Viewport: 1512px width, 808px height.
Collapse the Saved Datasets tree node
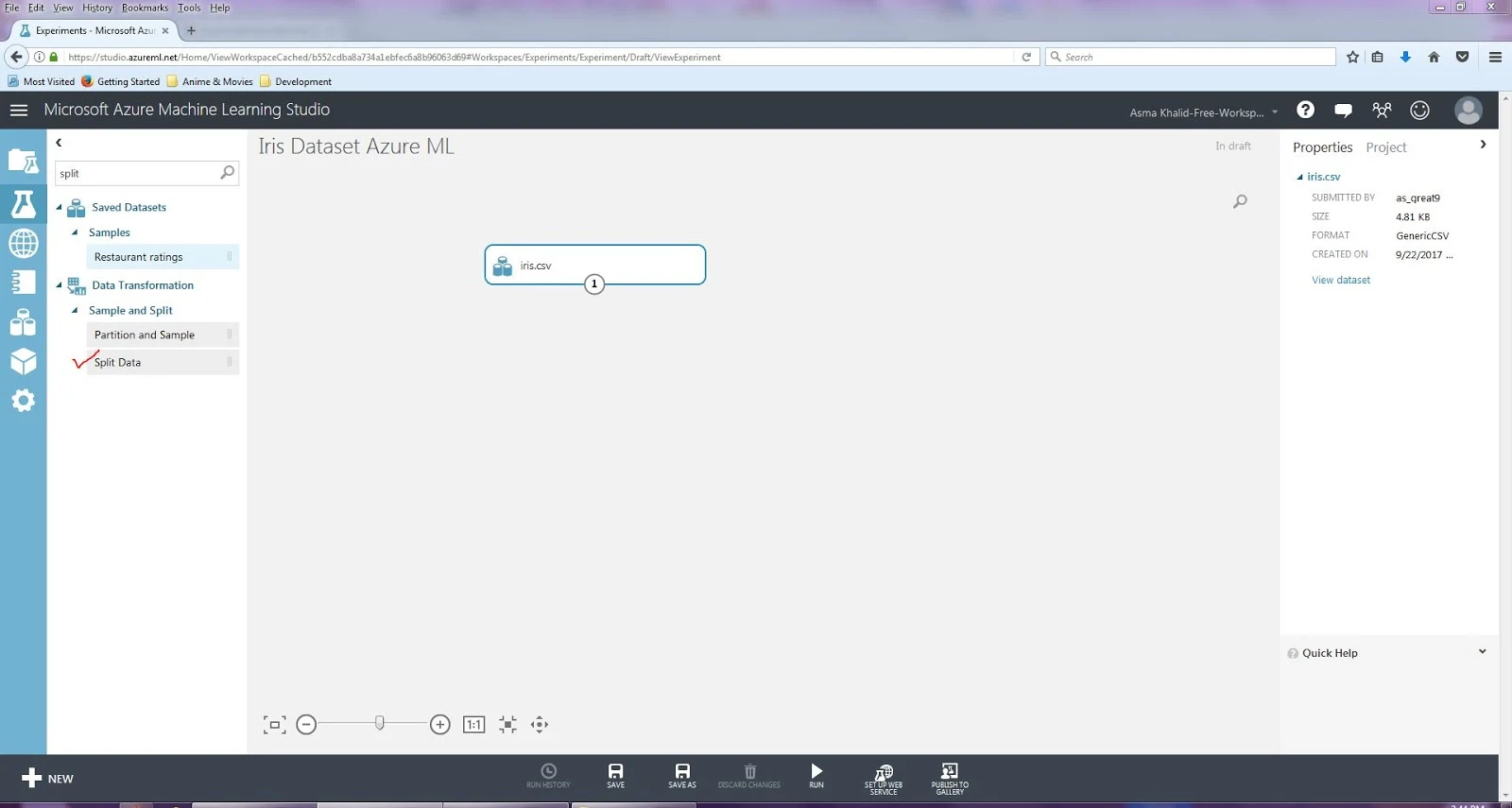coord(59,207)
